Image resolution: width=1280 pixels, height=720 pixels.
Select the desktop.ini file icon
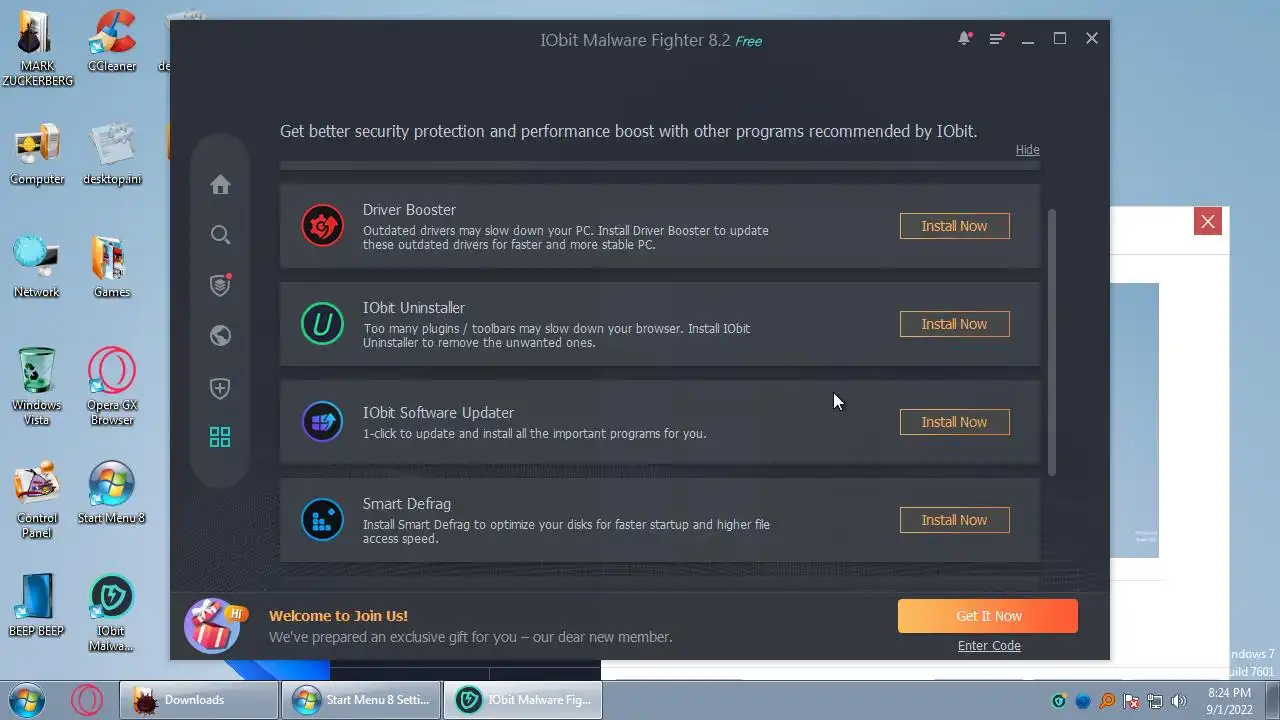[112, 154]
